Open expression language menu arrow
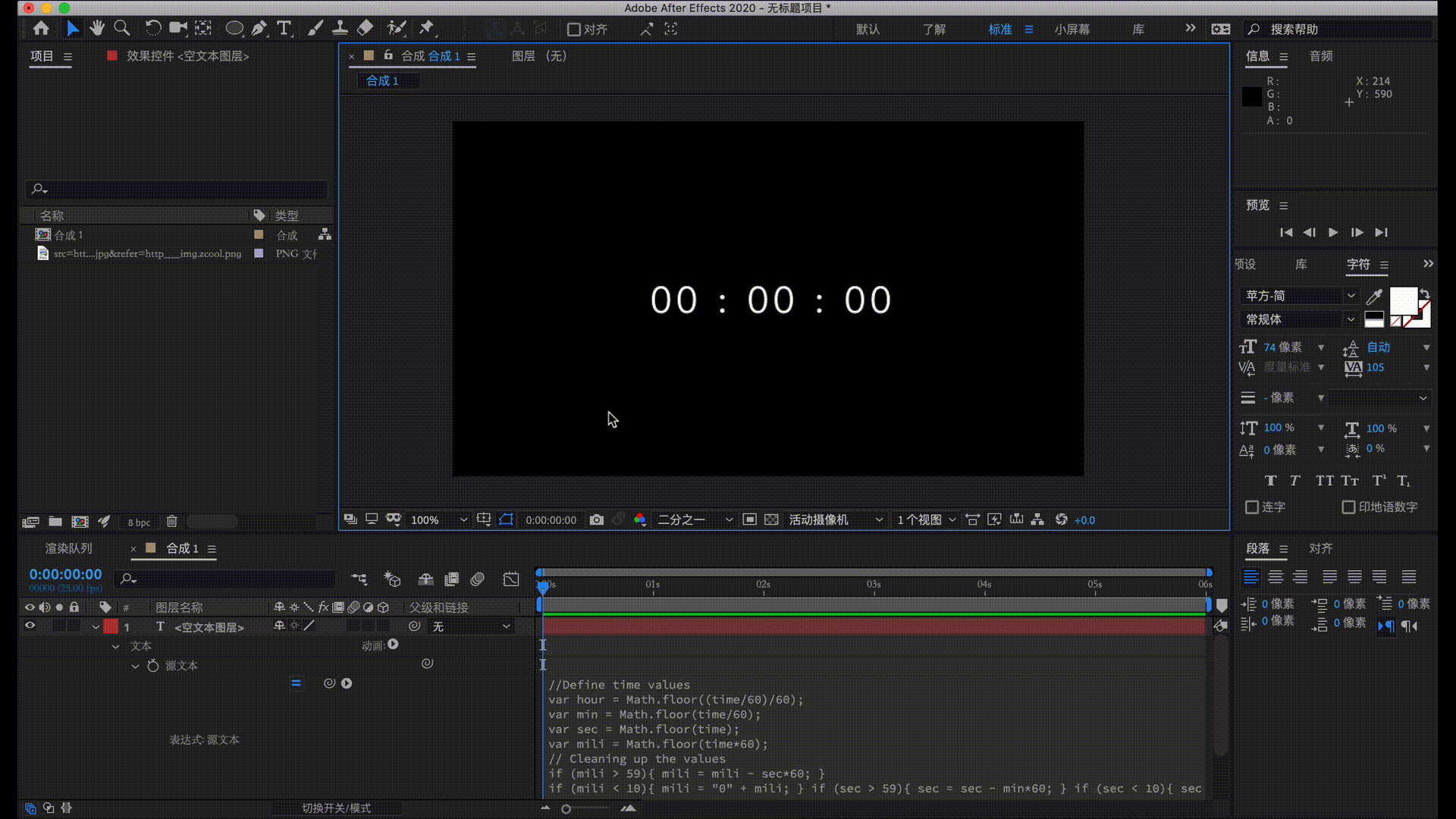The width and height of the screenshot is (1456, 819). pos(347,683)
